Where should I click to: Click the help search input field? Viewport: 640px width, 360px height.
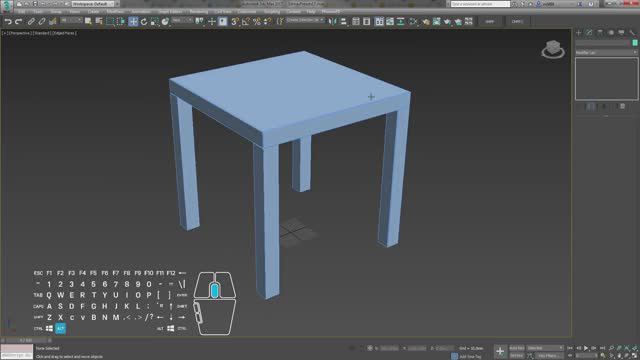[480, 4]
